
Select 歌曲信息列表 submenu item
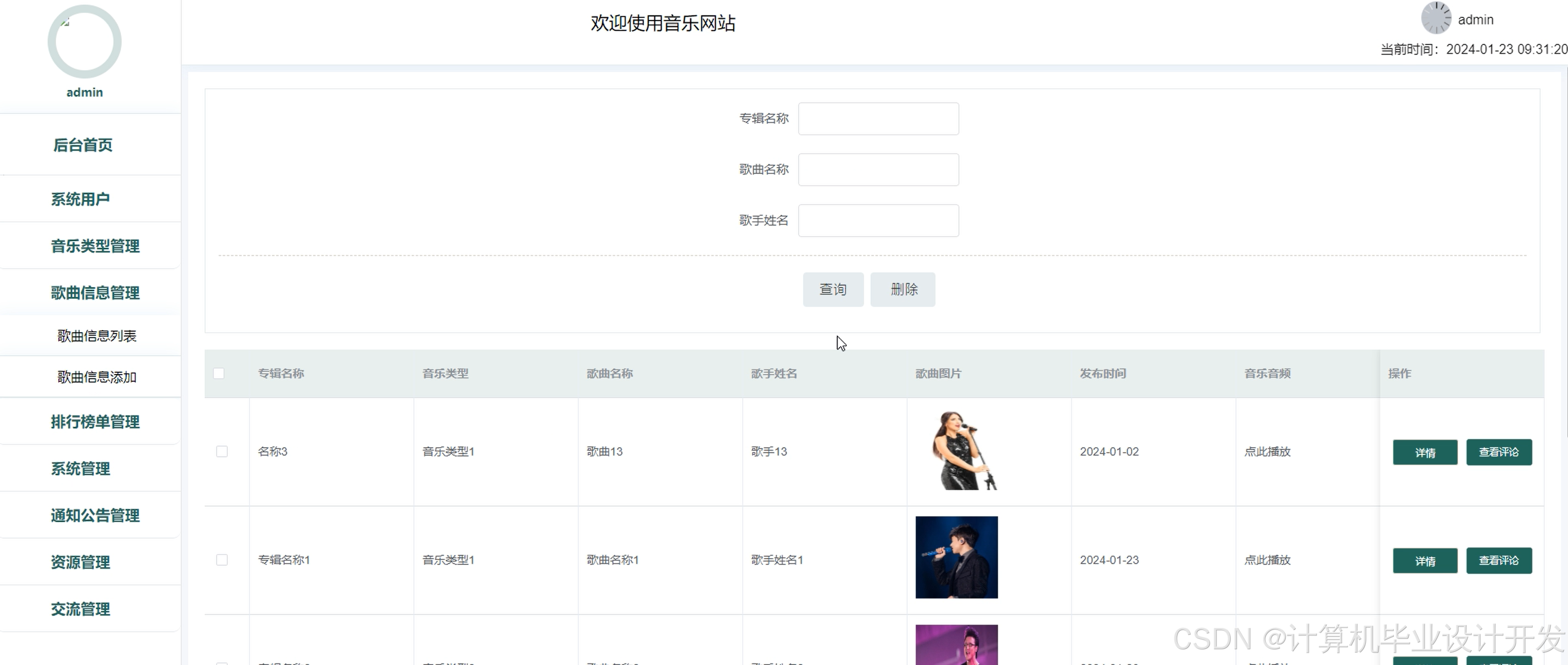(97, 336)
